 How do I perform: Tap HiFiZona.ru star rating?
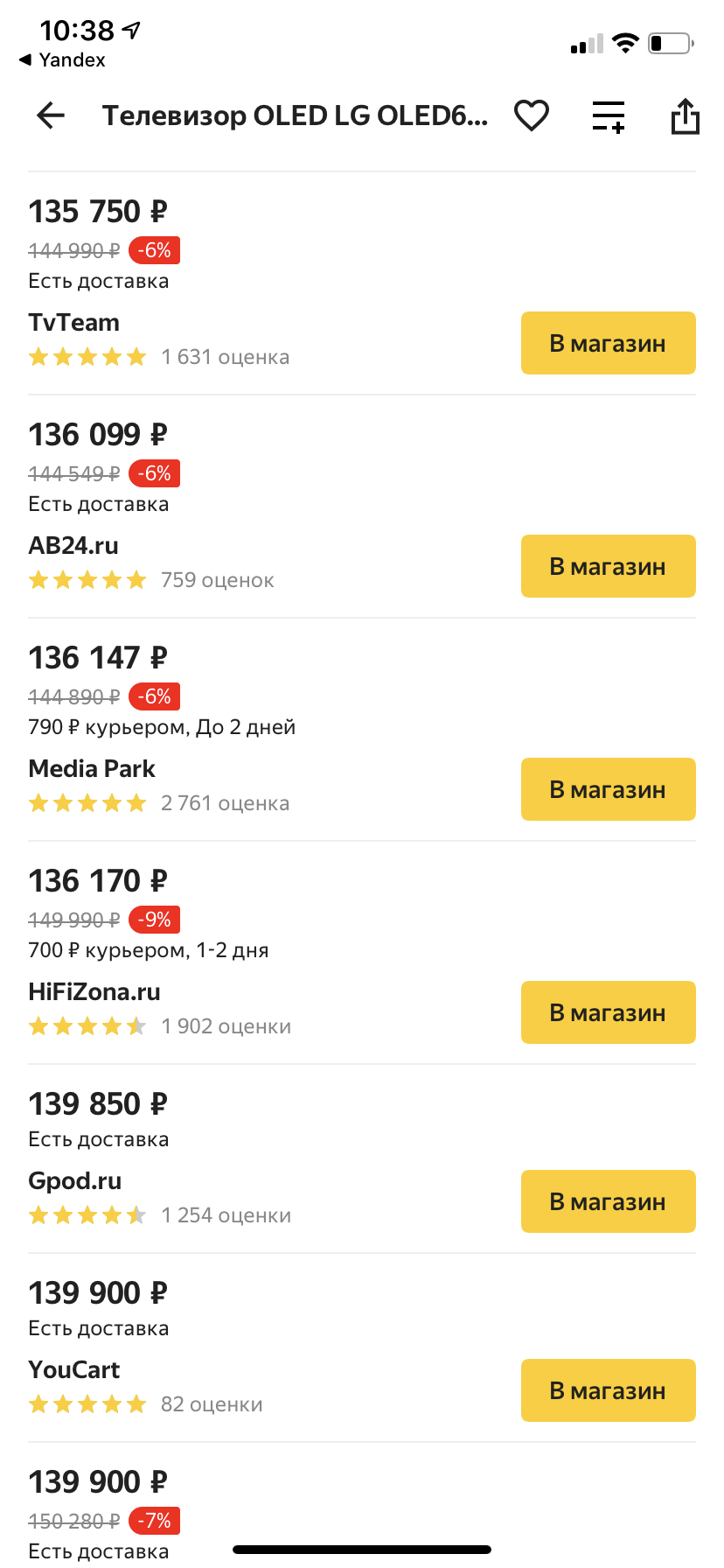[x=87, y=1026]
